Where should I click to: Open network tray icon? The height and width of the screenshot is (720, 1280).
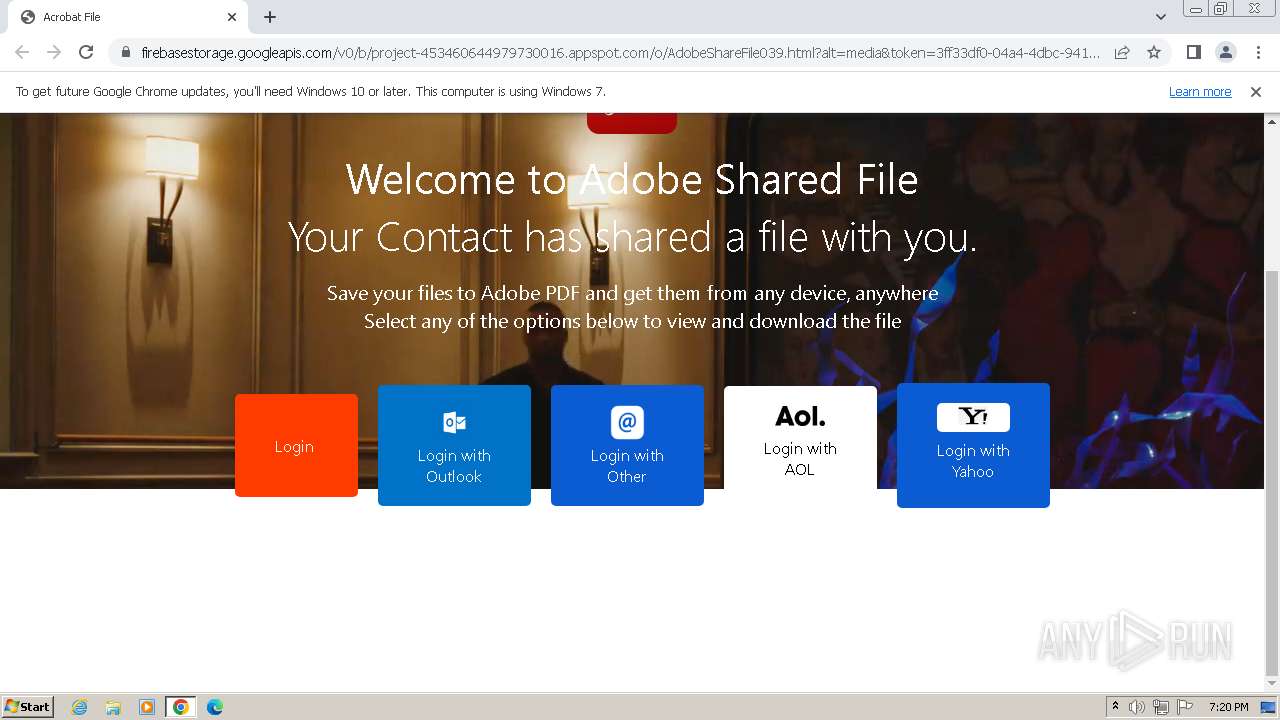(1161, 707)
